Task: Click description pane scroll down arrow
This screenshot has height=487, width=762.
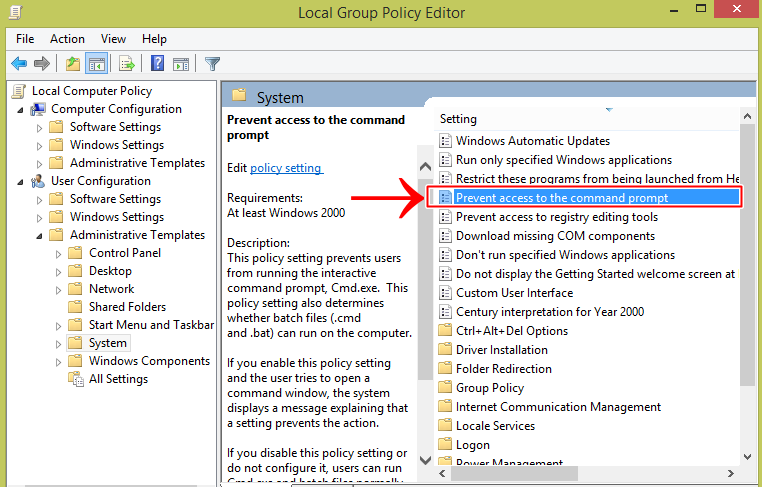Action: (x=425, y=459)
